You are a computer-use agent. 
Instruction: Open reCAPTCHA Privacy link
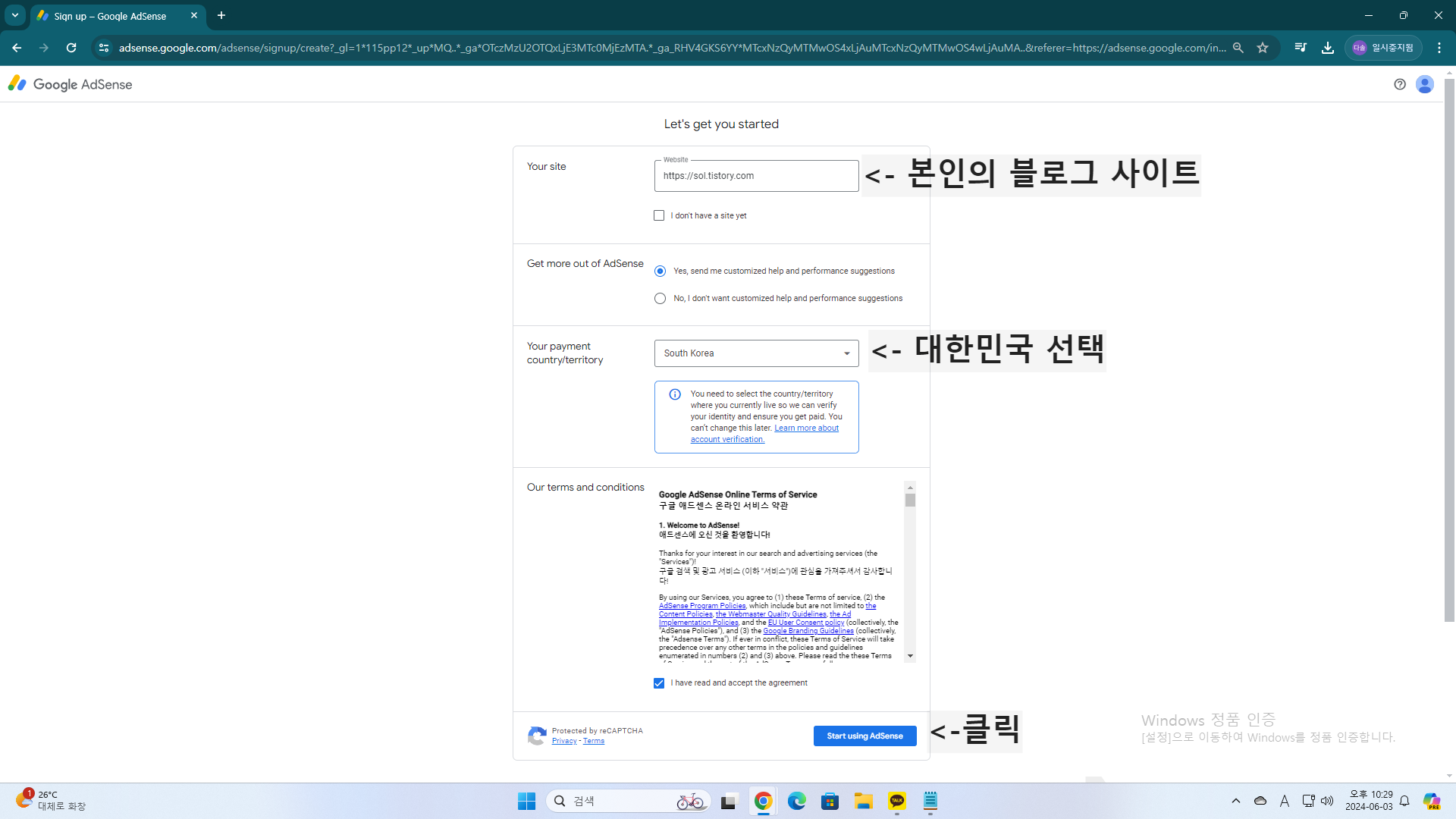pos(564,741)
